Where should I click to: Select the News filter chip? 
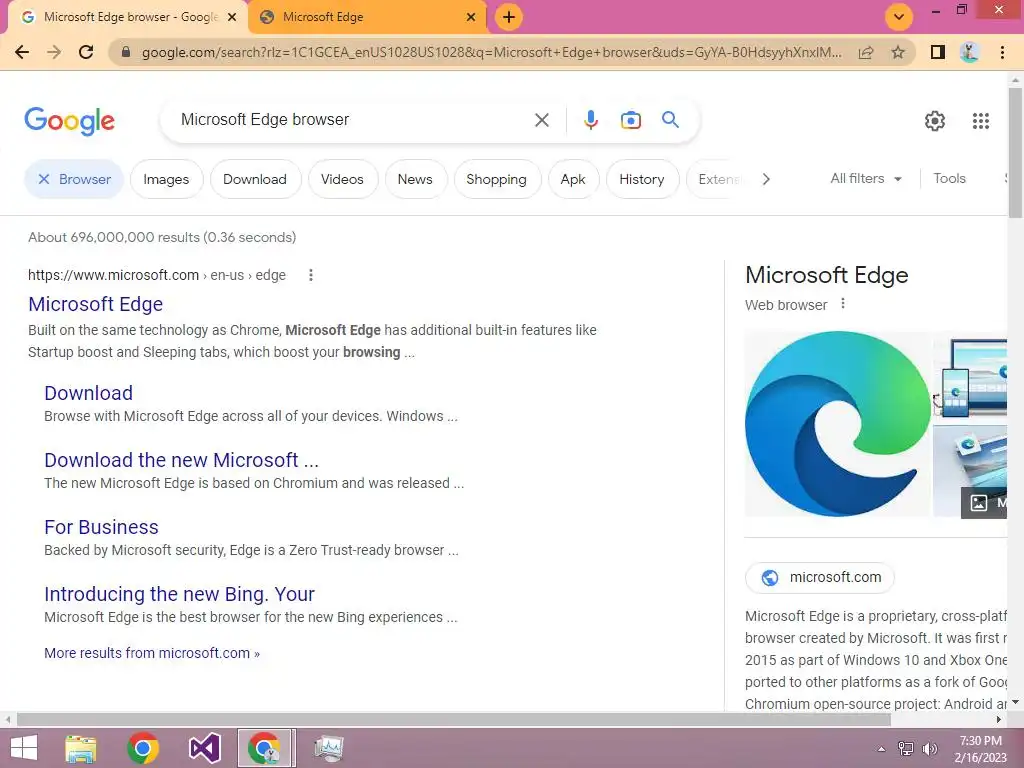[x=415, y=179]
